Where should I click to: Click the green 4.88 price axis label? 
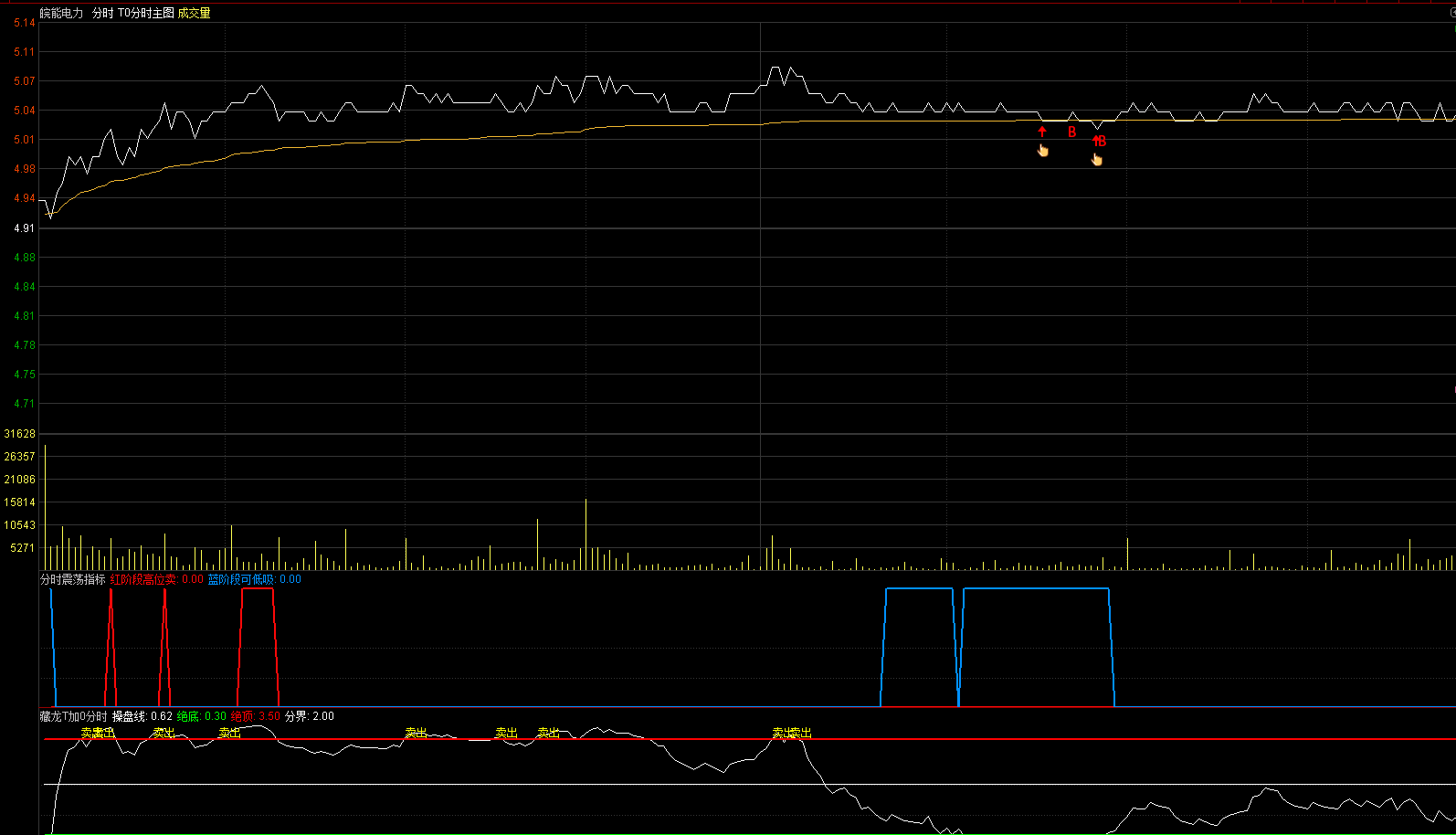[24, 258]
